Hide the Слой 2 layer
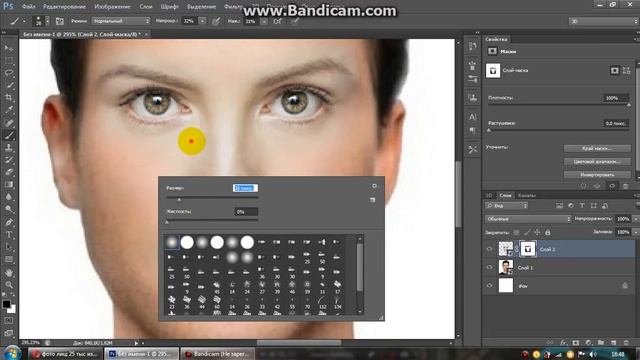This screenshot has height=360, width=640. click(x=489, y=249)
